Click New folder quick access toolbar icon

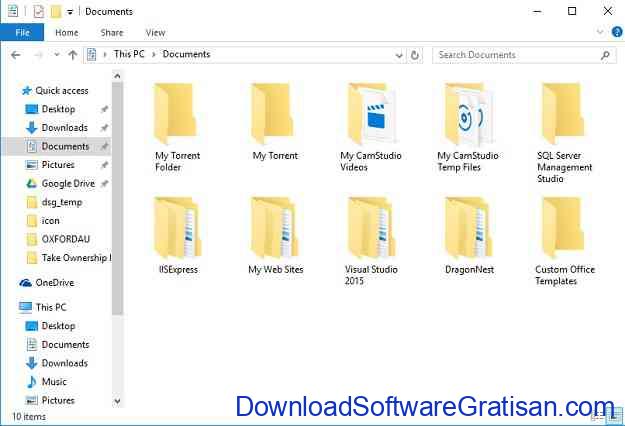tap(55, 12)
